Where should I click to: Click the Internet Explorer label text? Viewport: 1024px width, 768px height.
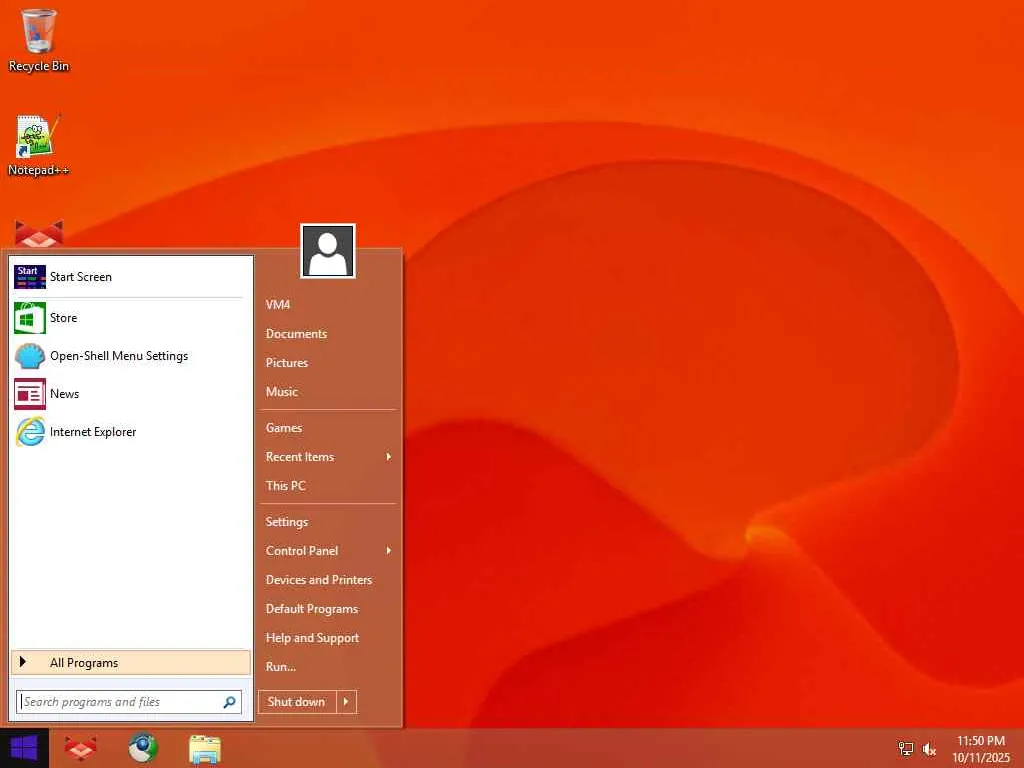[93, 432]
